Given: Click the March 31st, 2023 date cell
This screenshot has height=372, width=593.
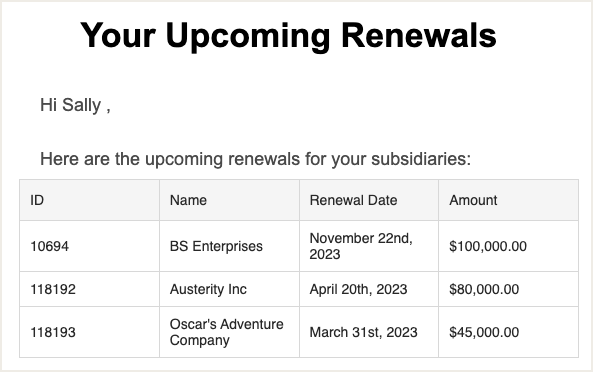Looking at the screenshot, I should 369,332.
